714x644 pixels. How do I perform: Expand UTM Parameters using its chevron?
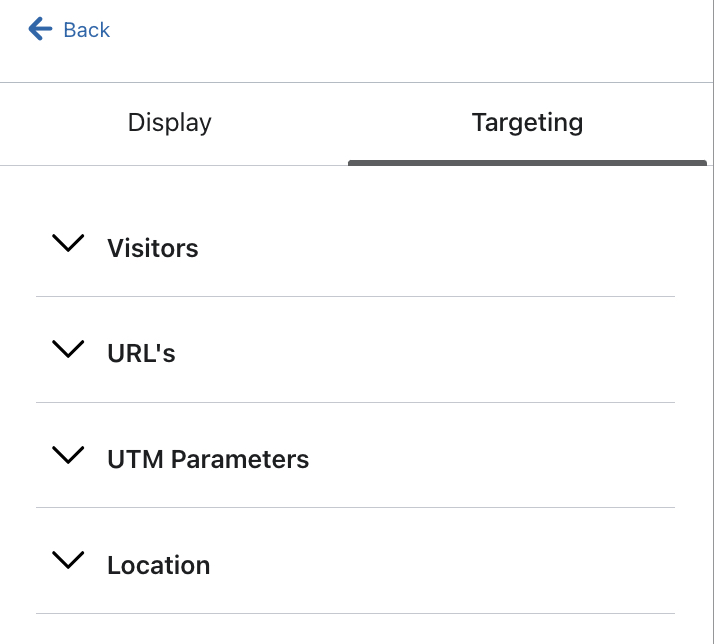(68, 455)
